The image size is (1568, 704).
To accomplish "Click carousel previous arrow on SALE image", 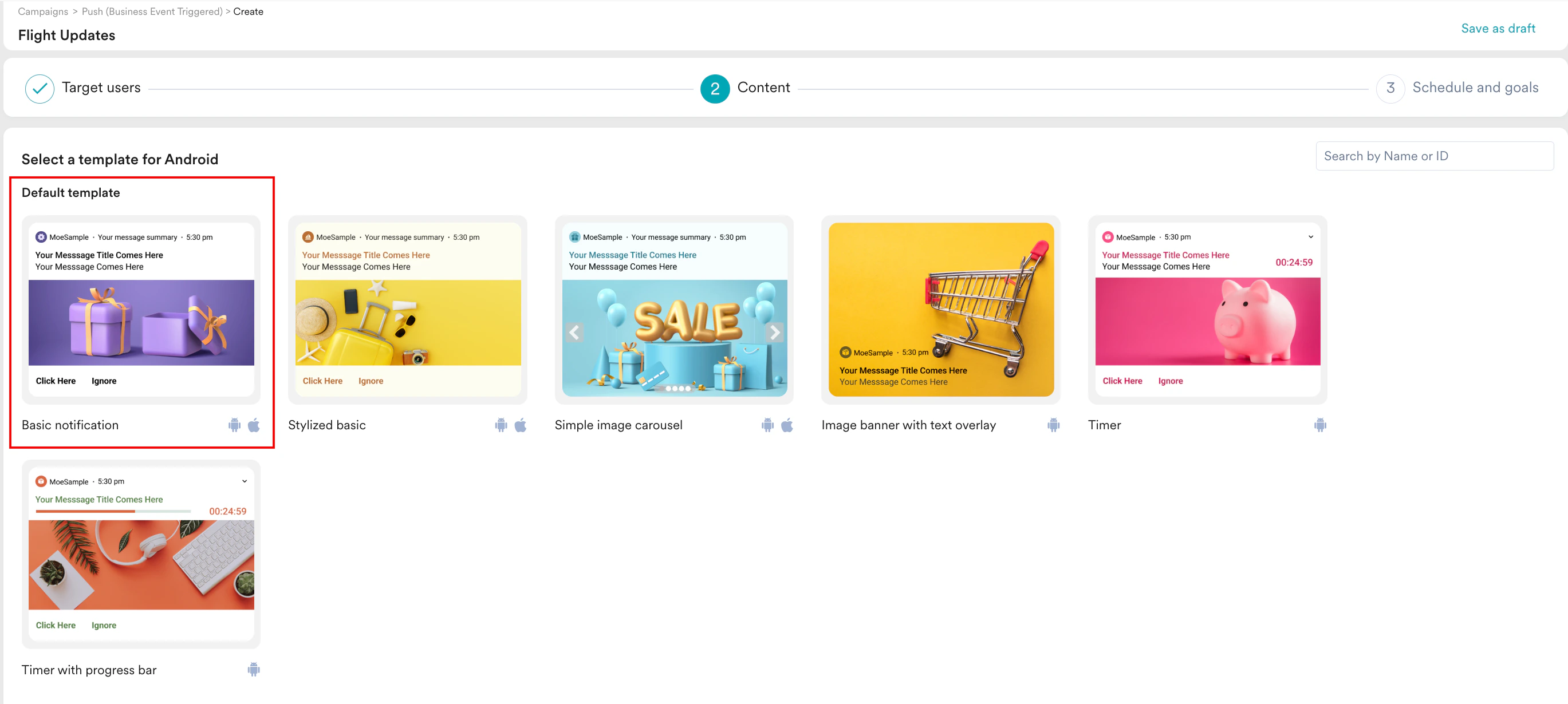I will (x=574, y=332).
